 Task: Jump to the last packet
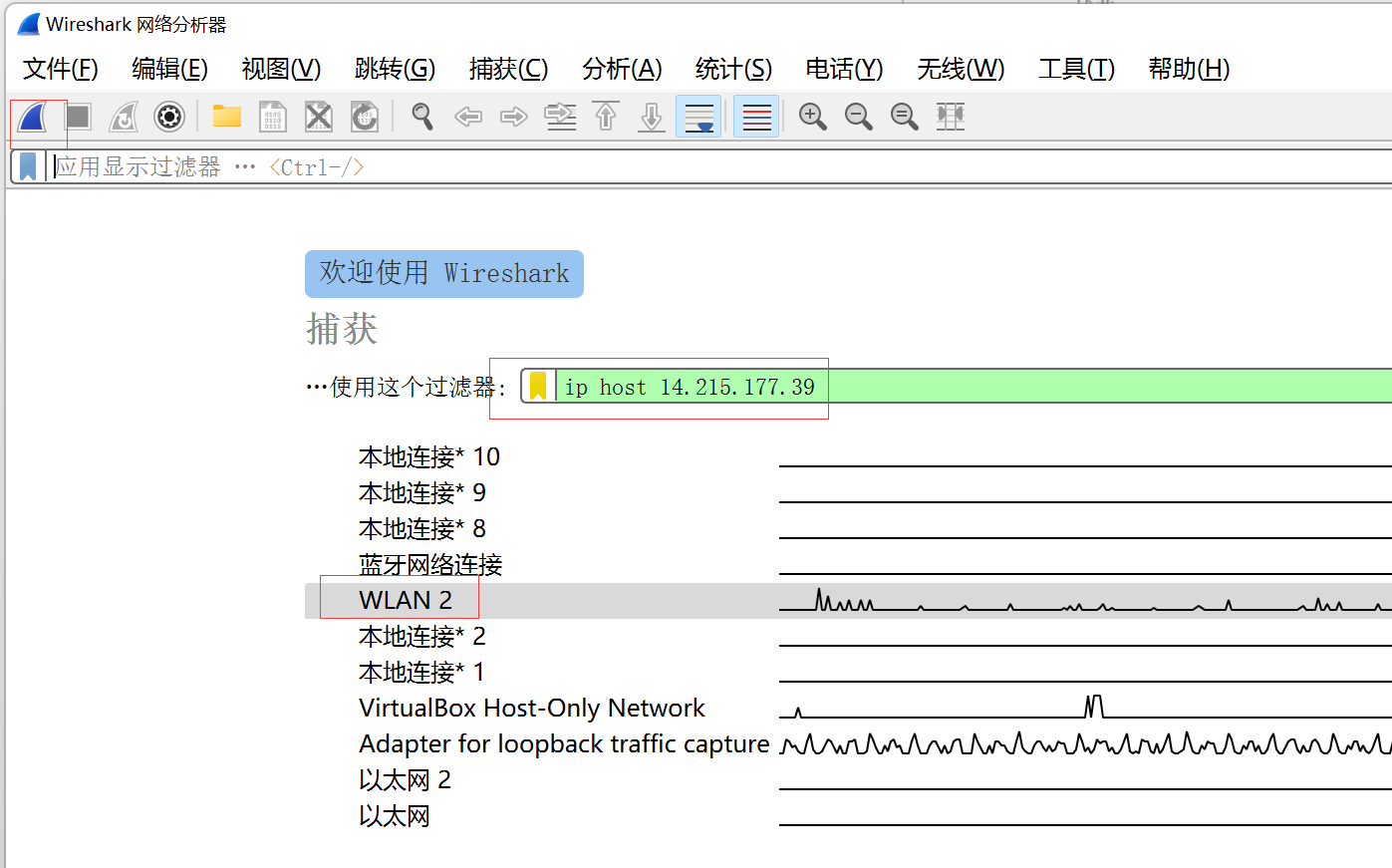pos(652,117)
